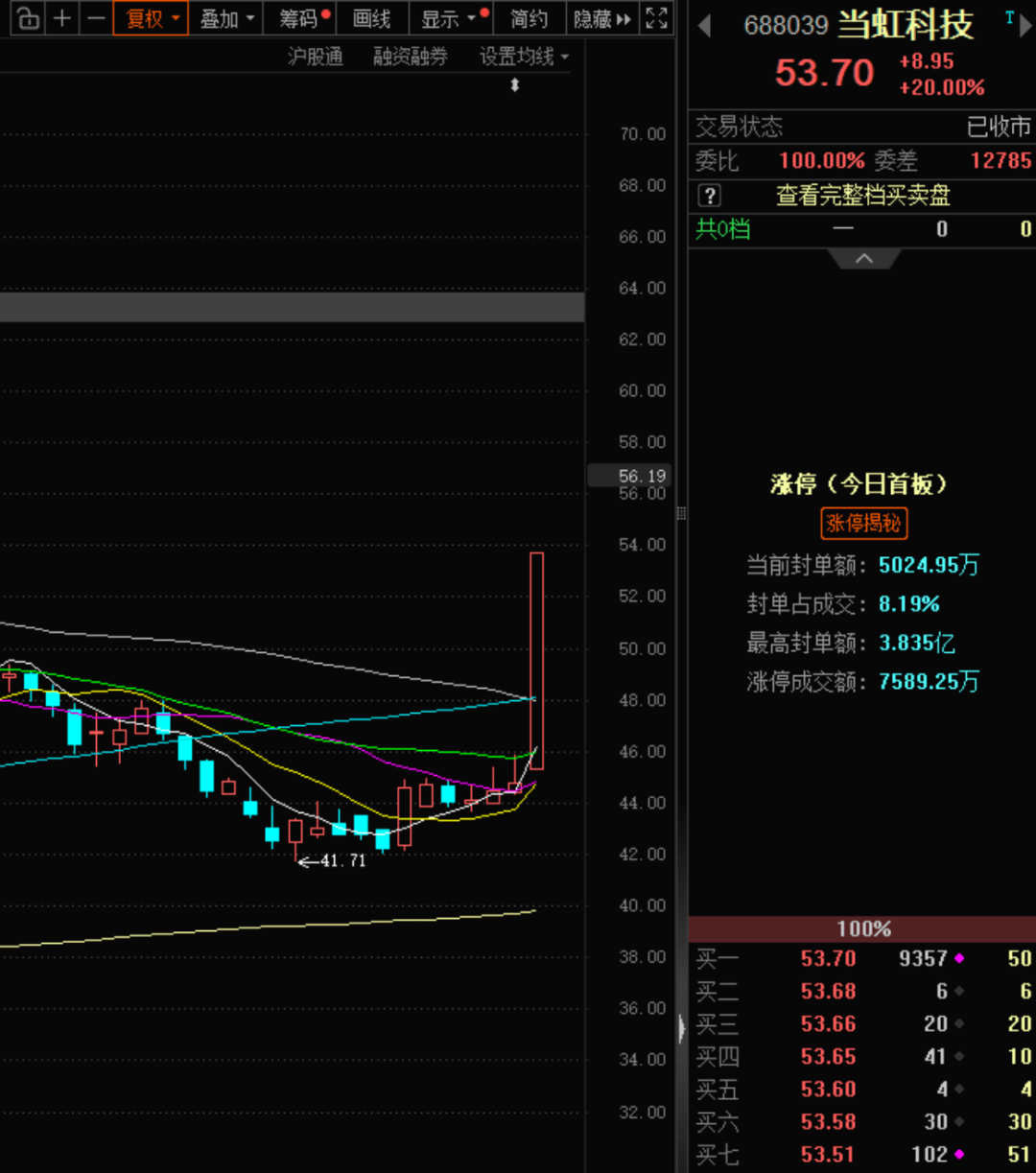1036x1173 pixels.
Task: Open the 复权 dropdown
Action: pyautogui.click(x=152, y=18)
